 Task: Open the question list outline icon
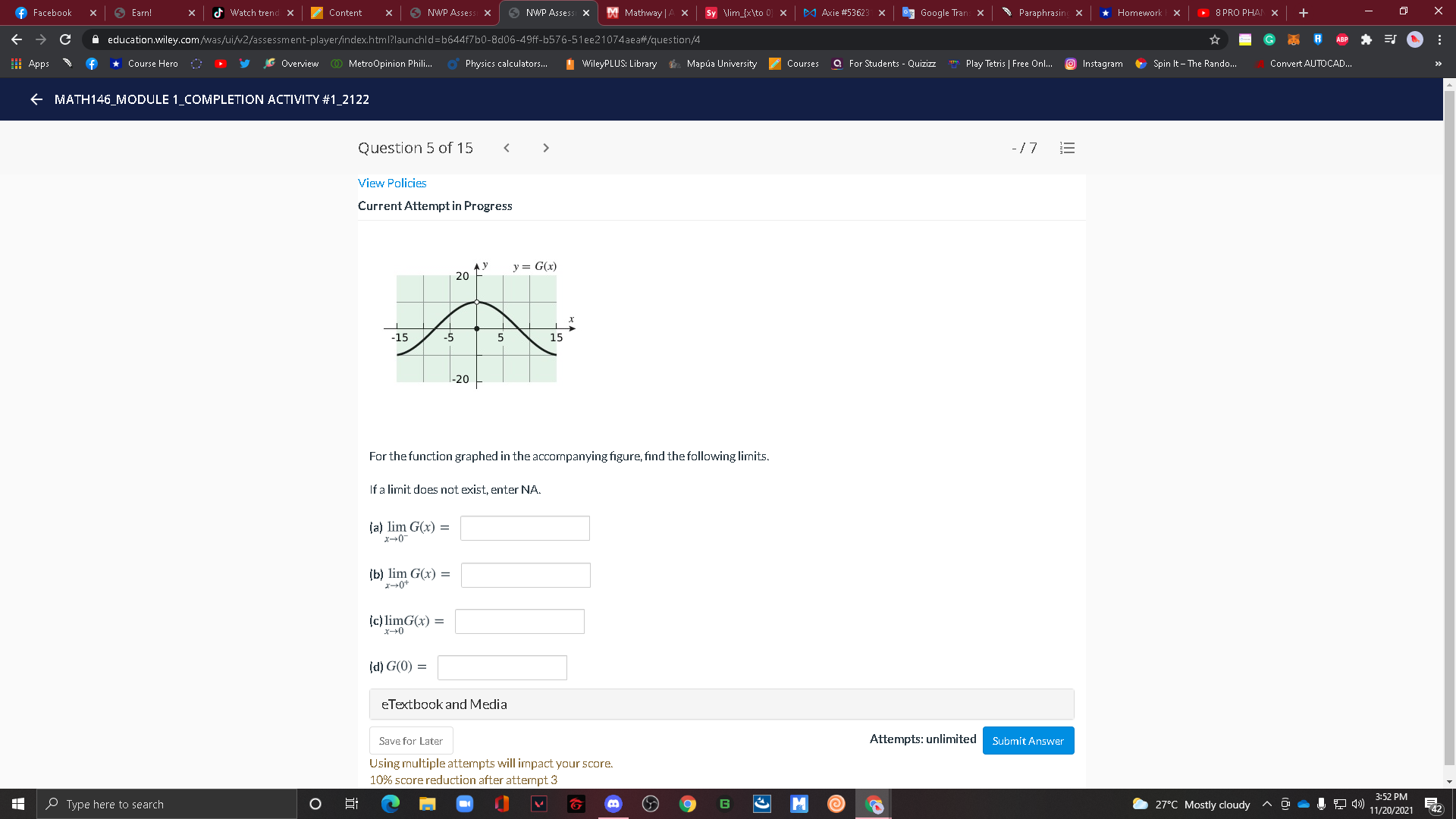click(x=1067, y=148)
